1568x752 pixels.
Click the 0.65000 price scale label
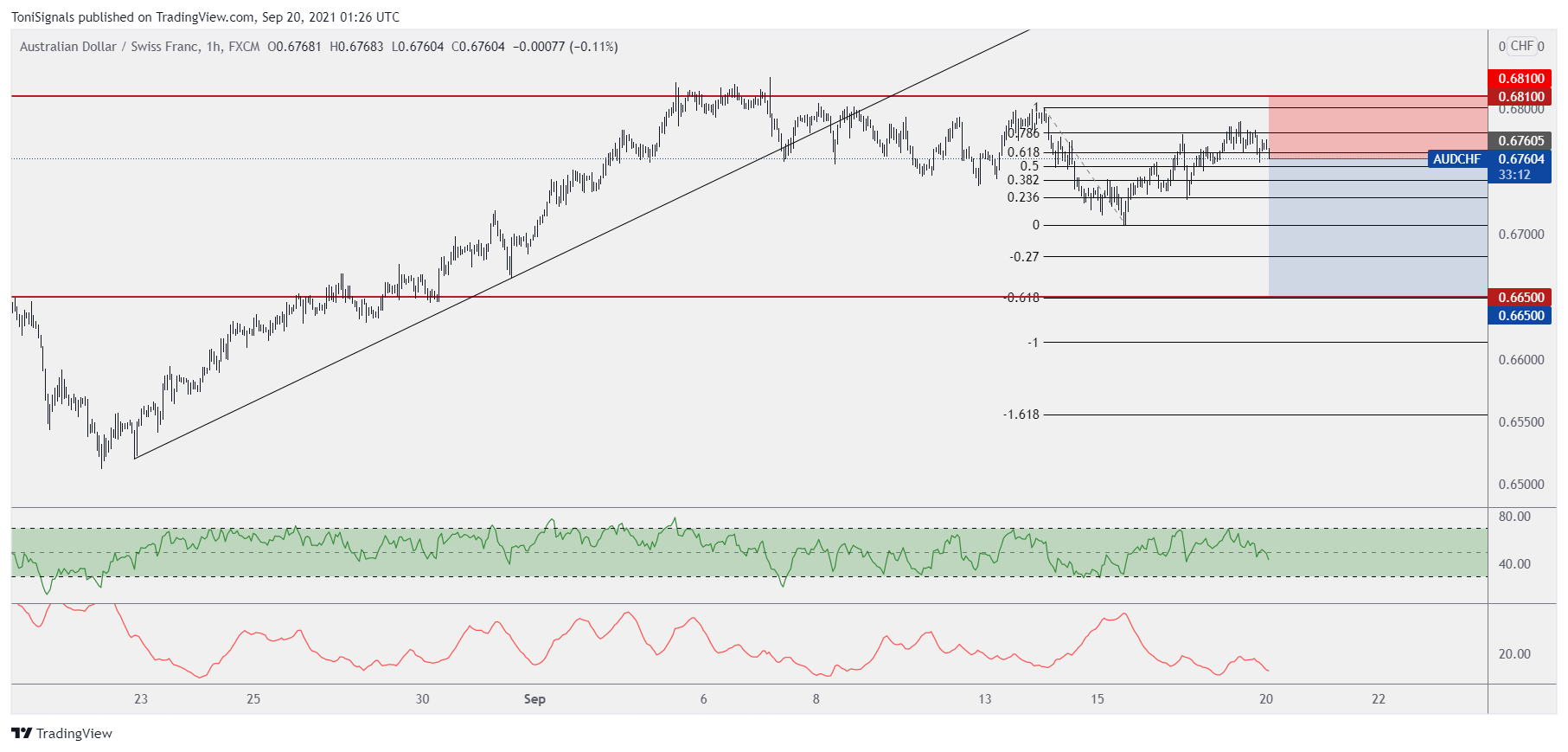point(1520,485)
